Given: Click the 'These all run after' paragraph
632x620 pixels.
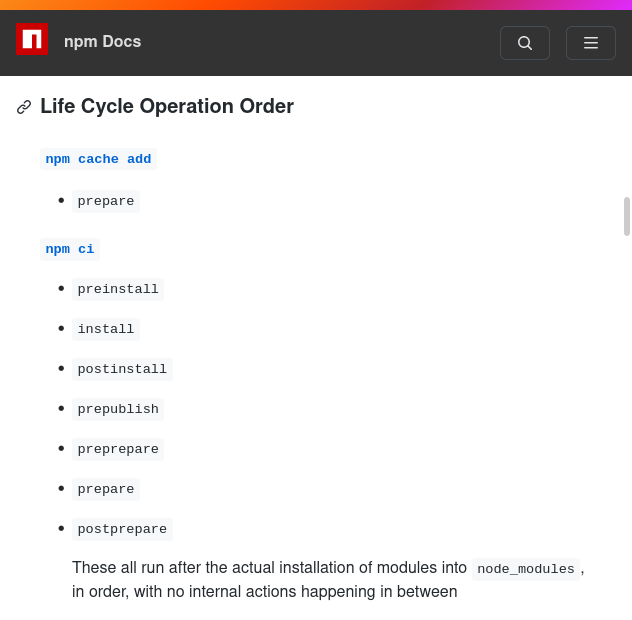Looking at the screenshot, I should (x=328, y=579).
